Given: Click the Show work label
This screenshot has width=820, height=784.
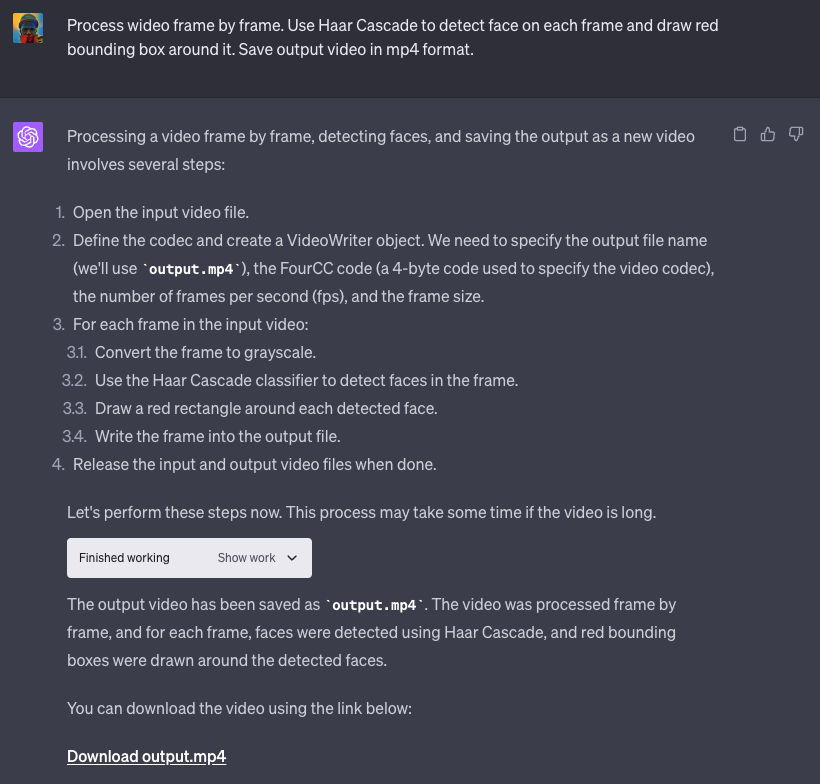Looking at the screenshot, I should tap(246, 558).
